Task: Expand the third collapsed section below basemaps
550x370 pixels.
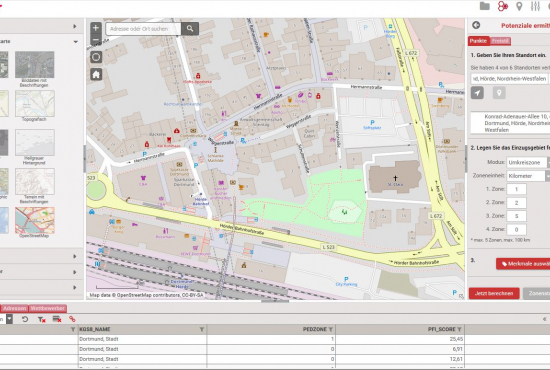Action: (75, 287)
